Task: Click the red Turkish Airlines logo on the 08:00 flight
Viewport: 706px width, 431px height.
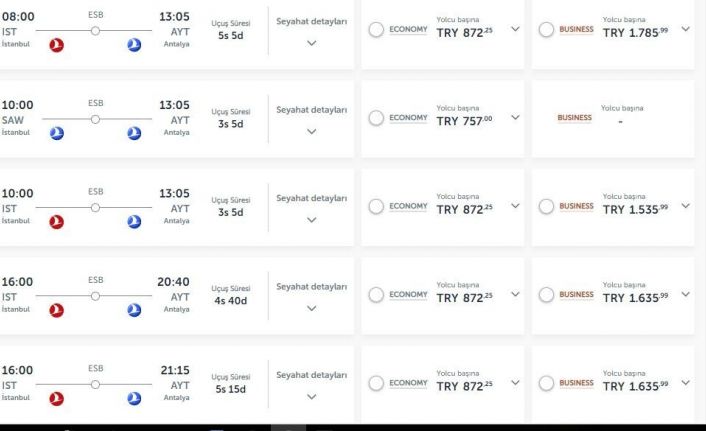Action: pyautogui.click(x=57, y=46)
